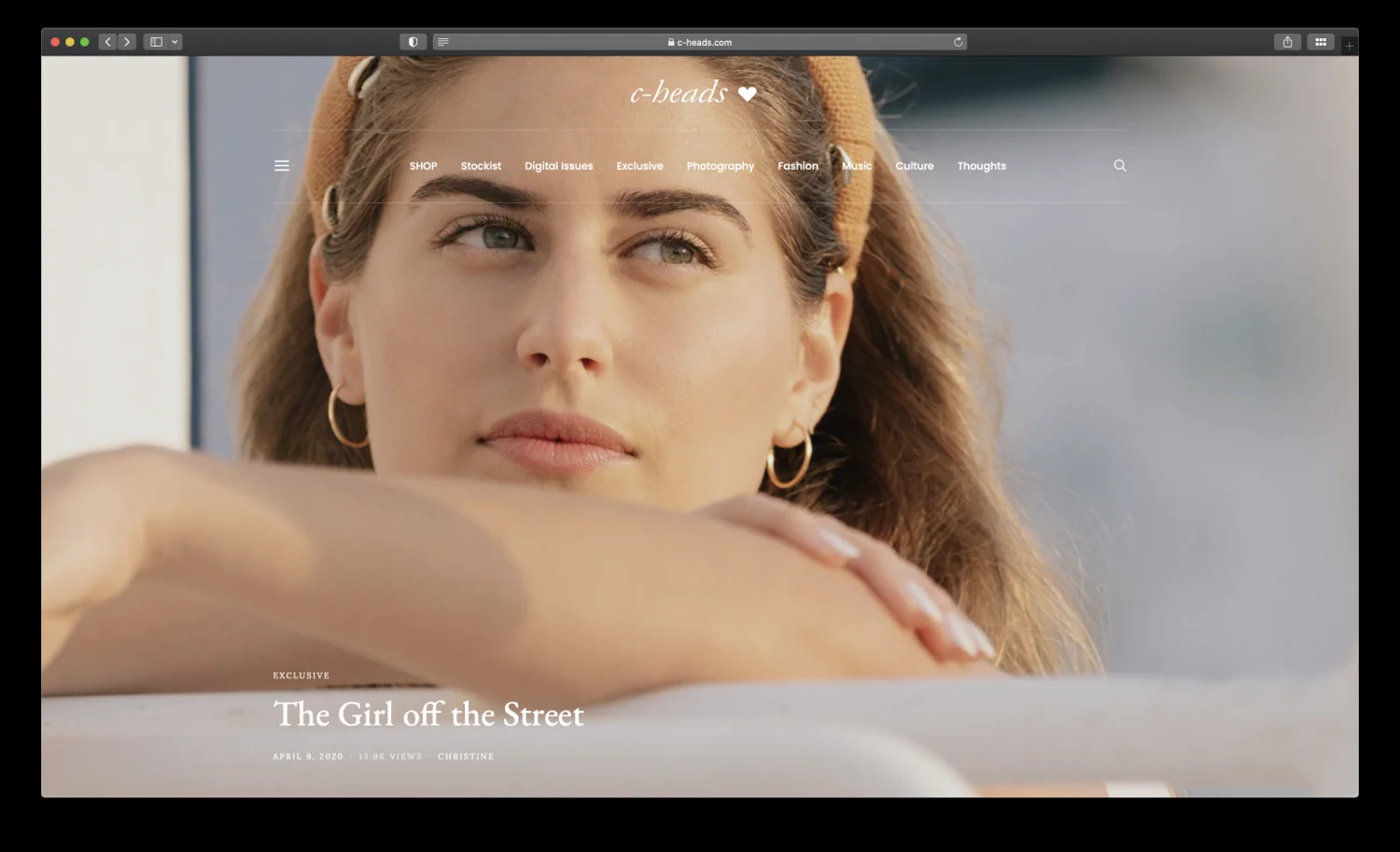Open article "The Girl off the Street"

click(428, 715)
